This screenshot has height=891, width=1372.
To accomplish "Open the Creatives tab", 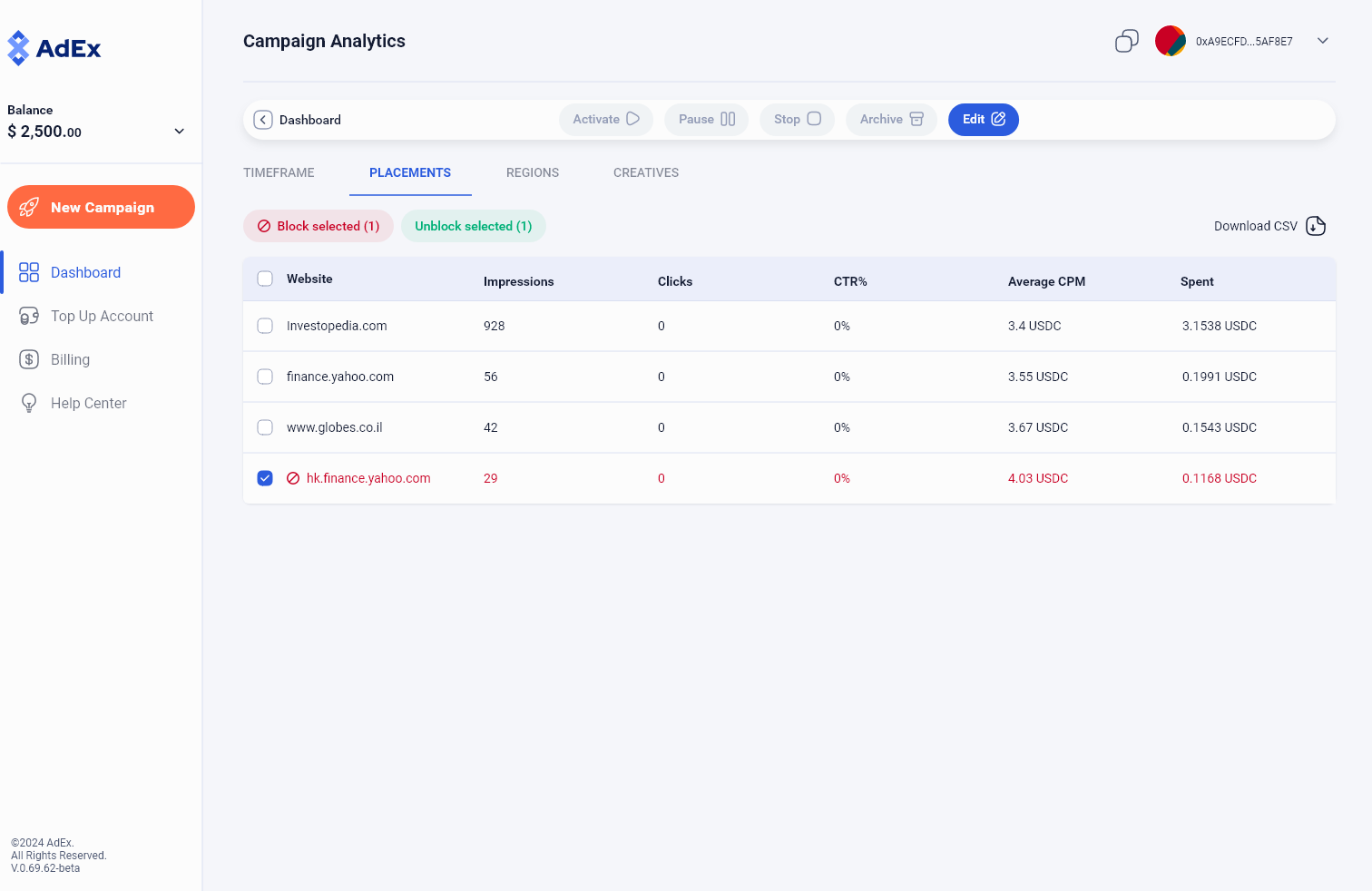I will (645, 172).
